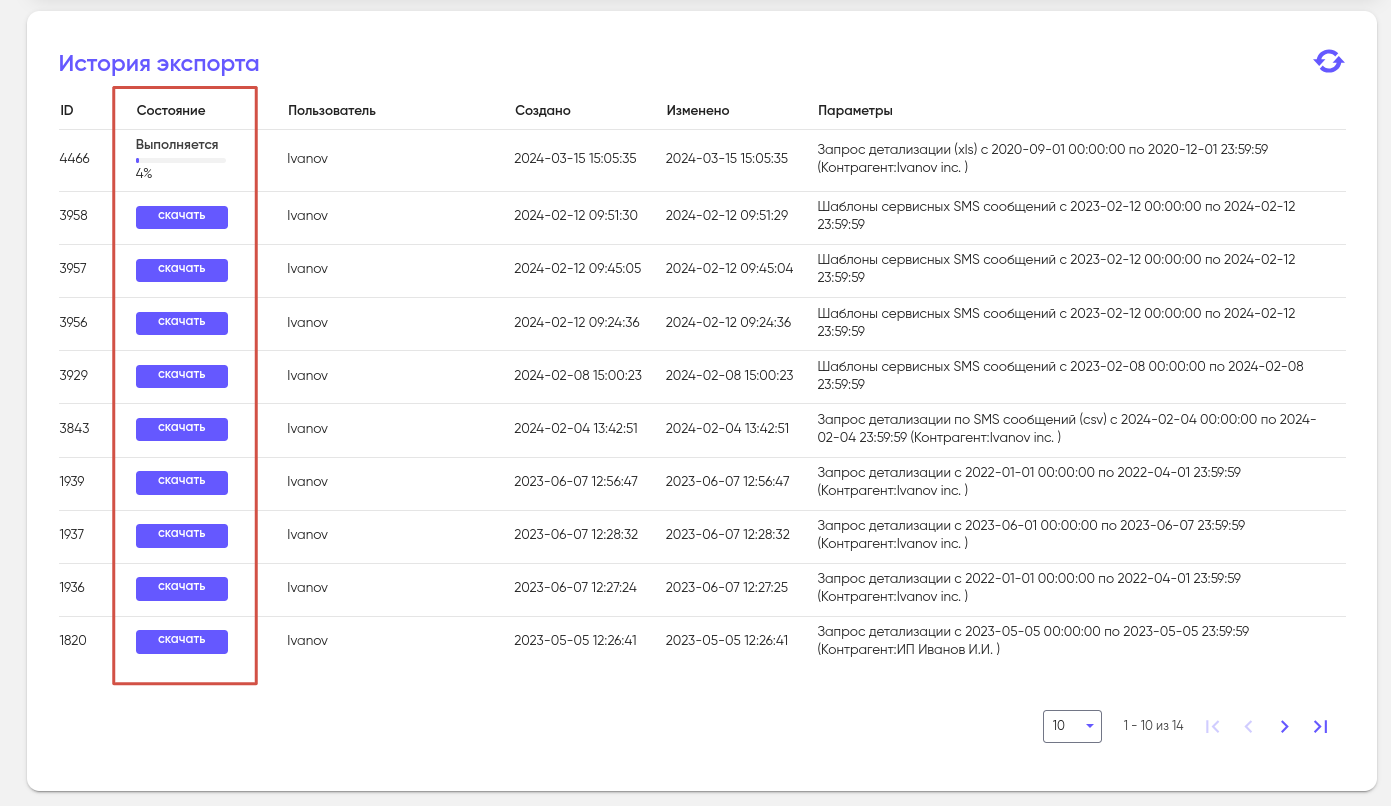Click the Создано column header
Image resolution: width=1391 pixels, height=806 pixels.
[x=543, y=110]
